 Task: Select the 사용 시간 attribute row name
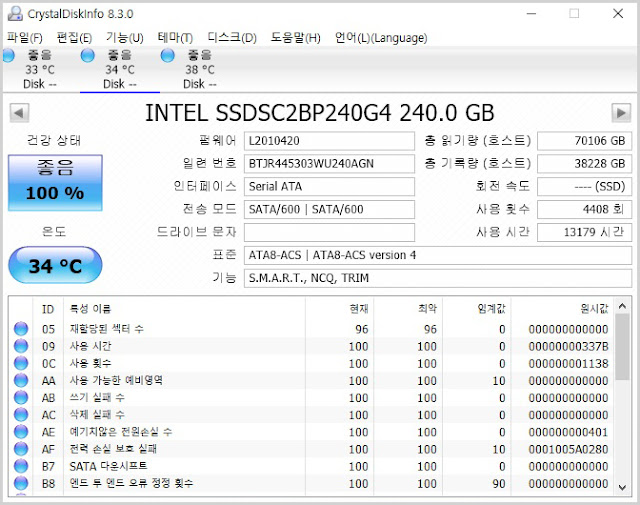click(x=90, y=346)
